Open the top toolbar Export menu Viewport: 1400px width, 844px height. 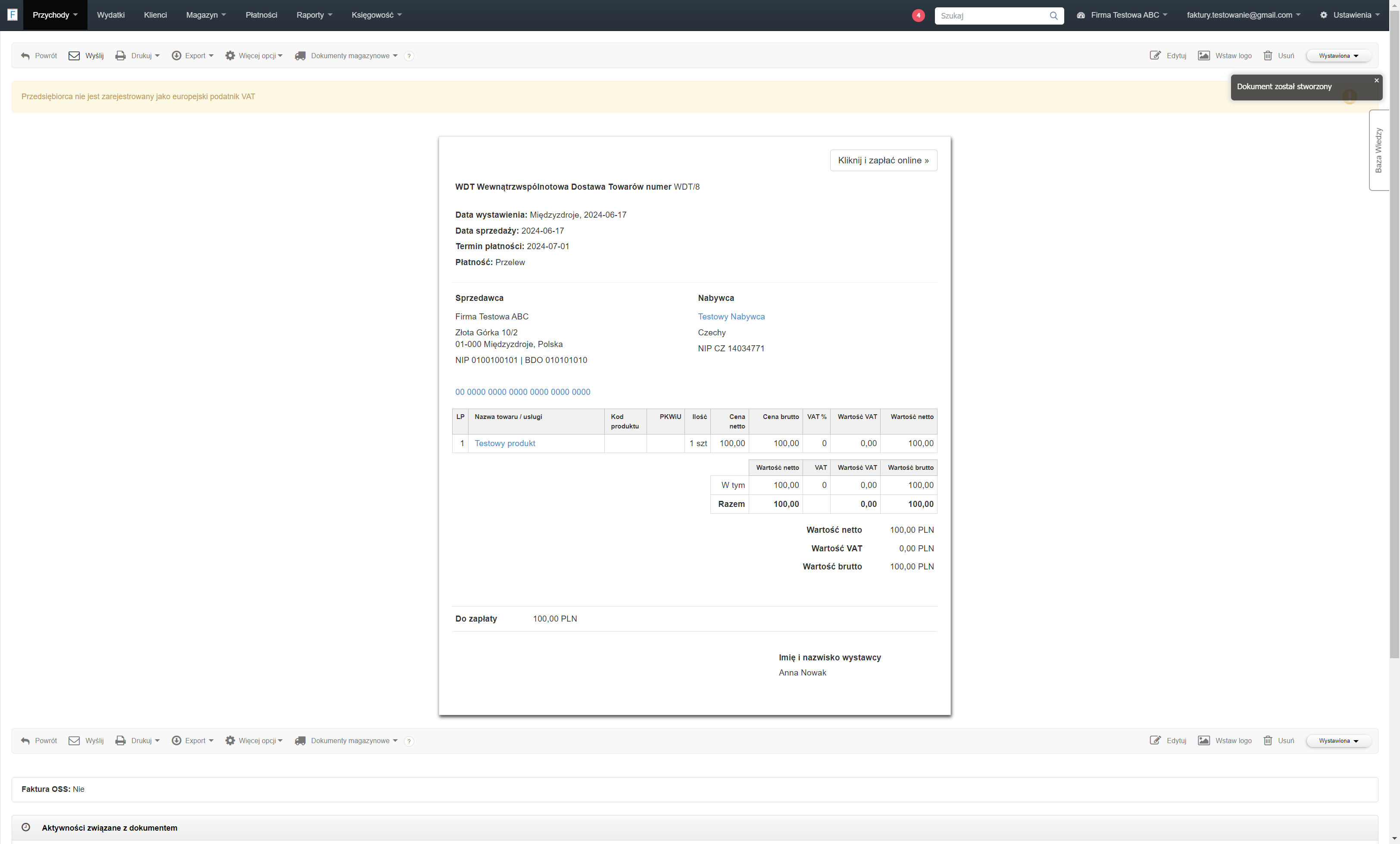tap(193, 56)
